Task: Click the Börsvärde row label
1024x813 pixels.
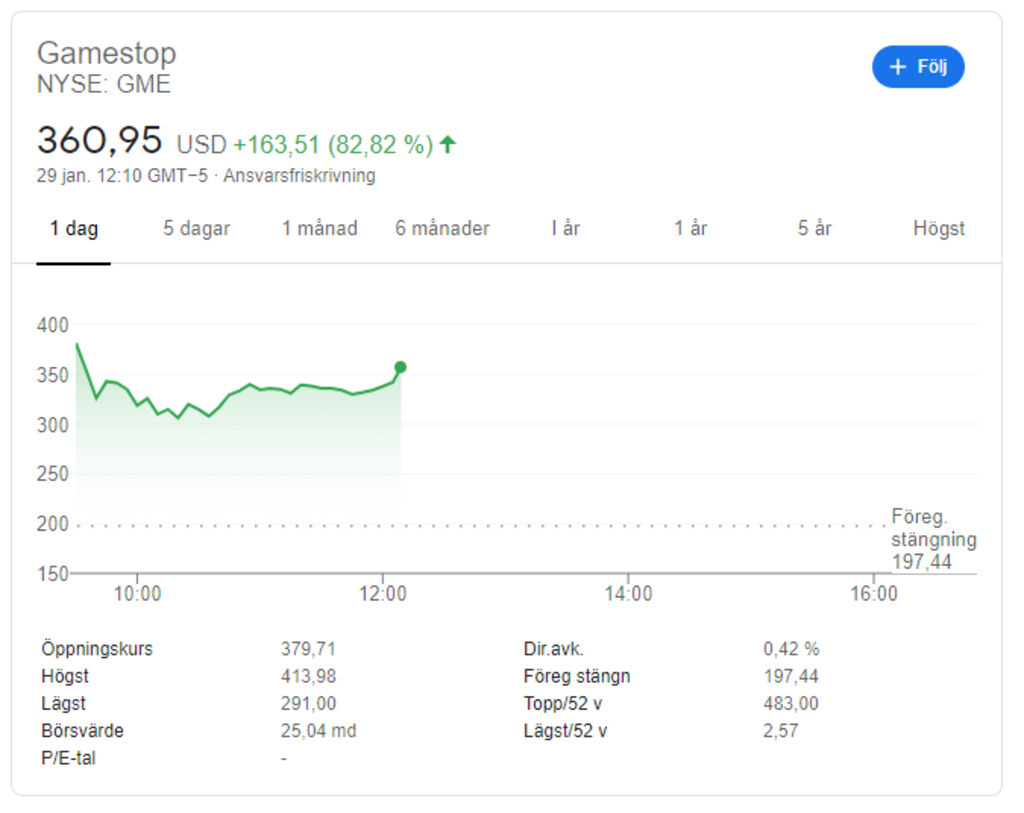Action: pyautogui.click(x=83, y=731)
